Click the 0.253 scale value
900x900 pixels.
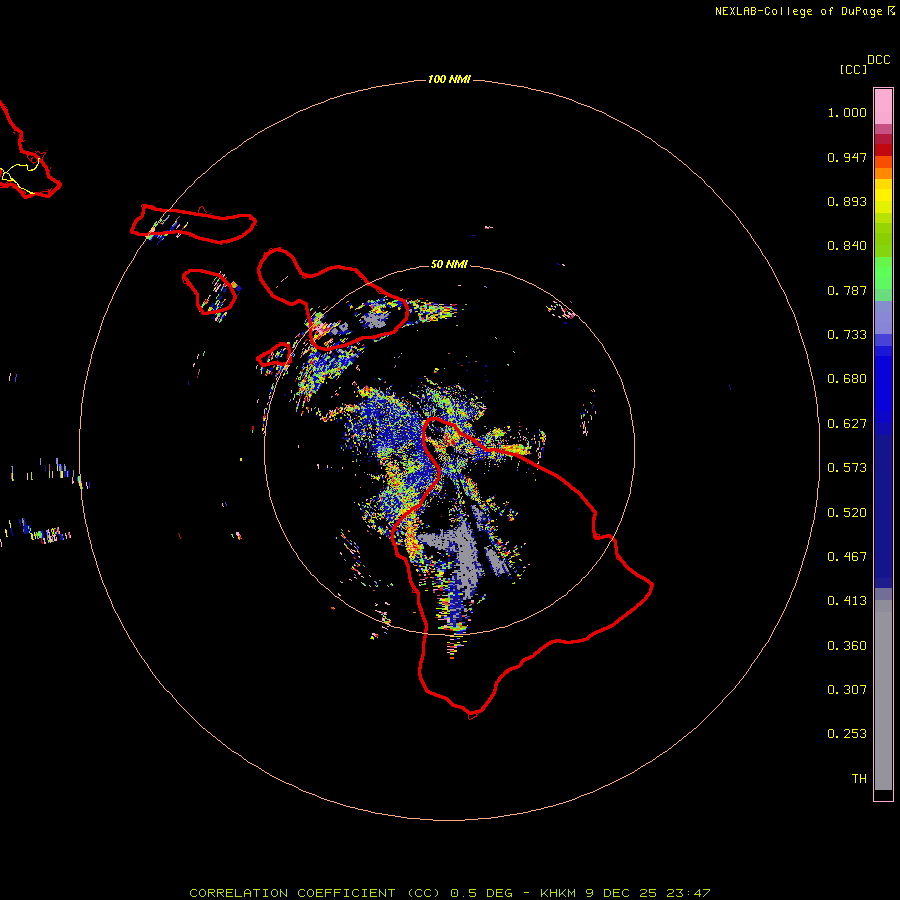(847, 734)
